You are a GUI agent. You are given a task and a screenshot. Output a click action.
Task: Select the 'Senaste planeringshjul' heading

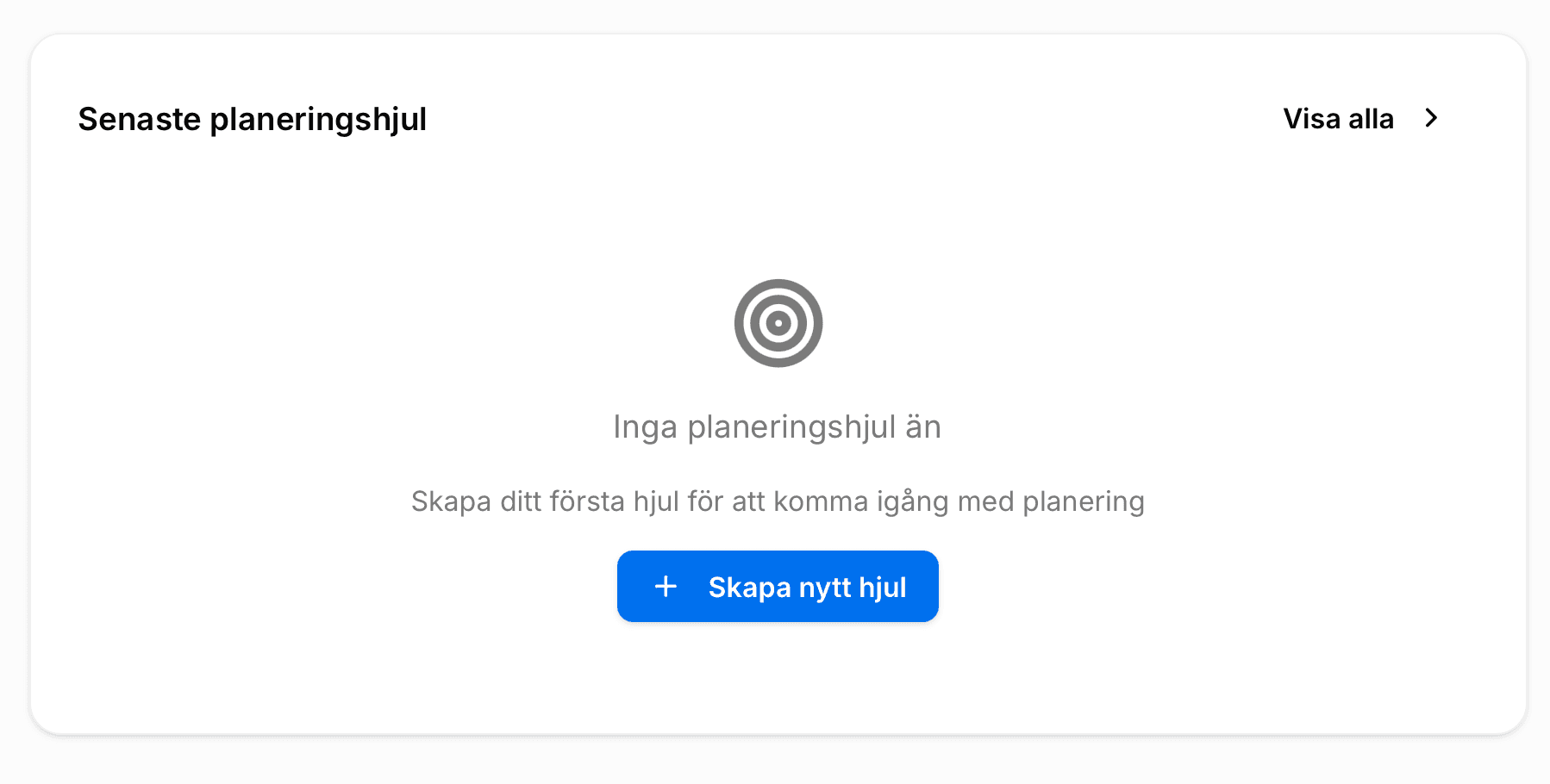252,119
